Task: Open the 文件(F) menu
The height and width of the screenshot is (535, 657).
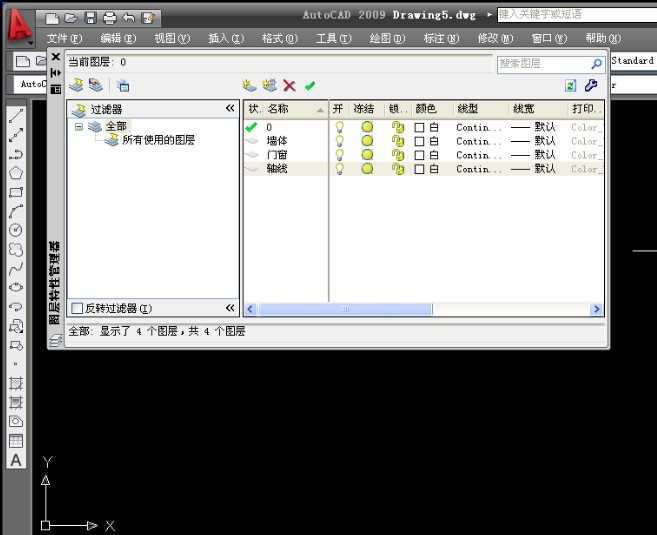Action: click(64, 39)
